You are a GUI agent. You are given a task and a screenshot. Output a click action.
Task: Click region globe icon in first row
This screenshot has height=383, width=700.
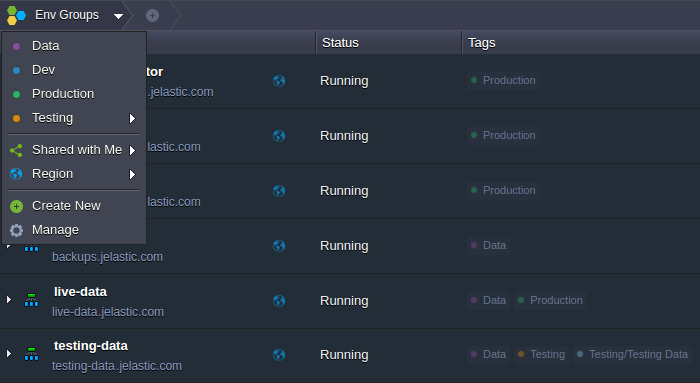[x=279, y=81]
